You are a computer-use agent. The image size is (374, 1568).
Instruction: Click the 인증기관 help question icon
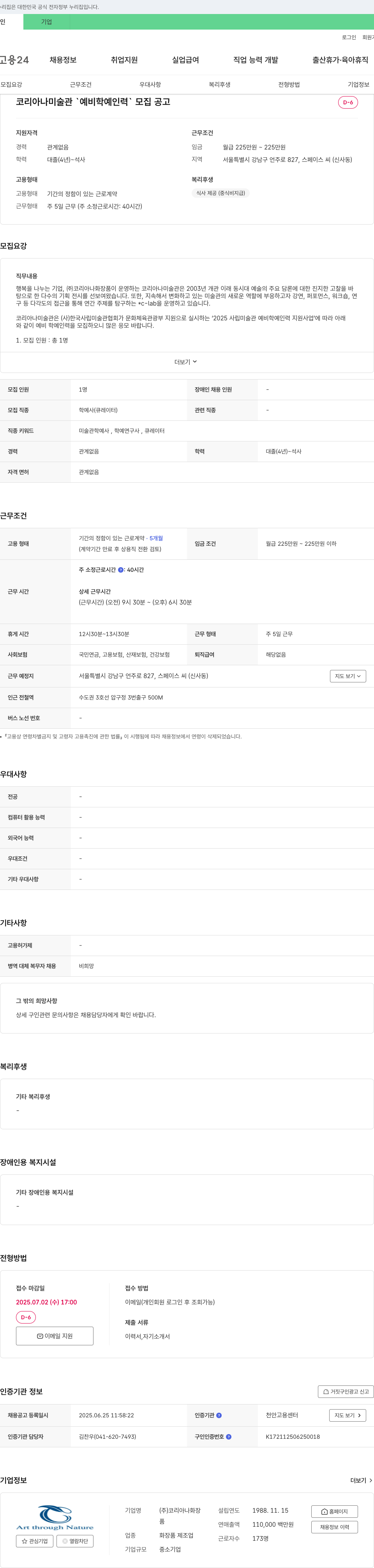[x=219, y=1415]
